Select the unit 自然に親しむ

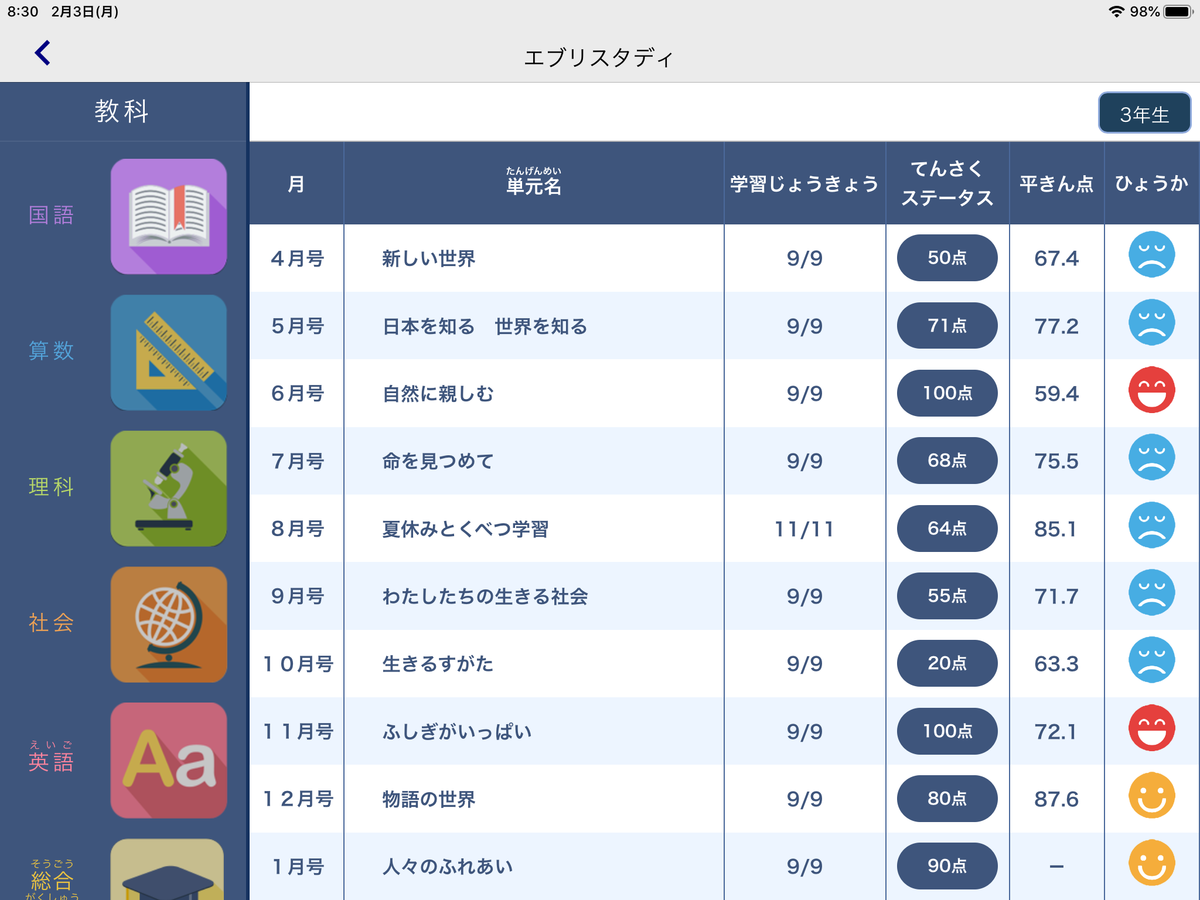(x=438, y=394)
